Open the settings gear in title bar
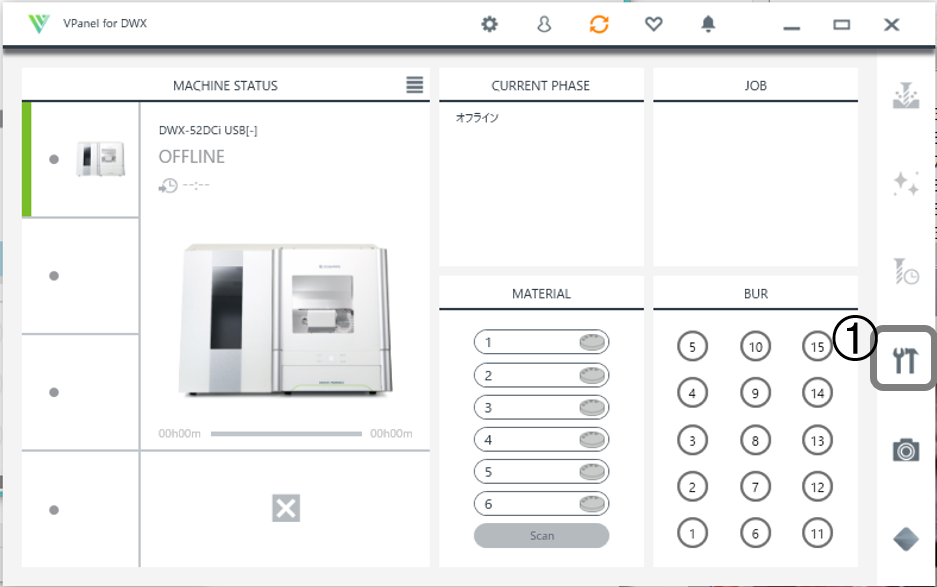Viewport: 937px width, 587px height. [489, 25]
